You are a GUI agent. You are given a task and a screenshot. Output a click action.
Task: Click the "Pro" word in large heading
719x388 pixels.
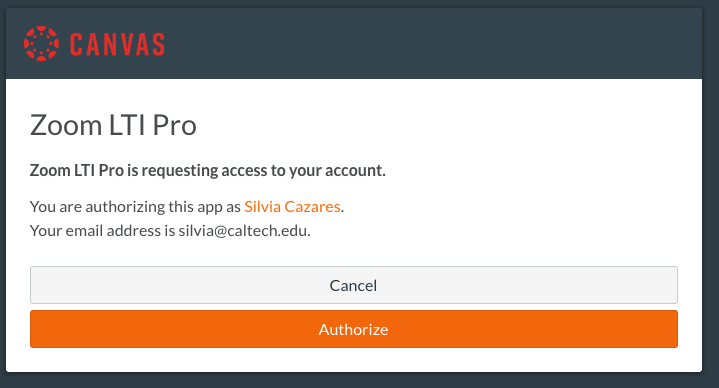click(174, 125)
